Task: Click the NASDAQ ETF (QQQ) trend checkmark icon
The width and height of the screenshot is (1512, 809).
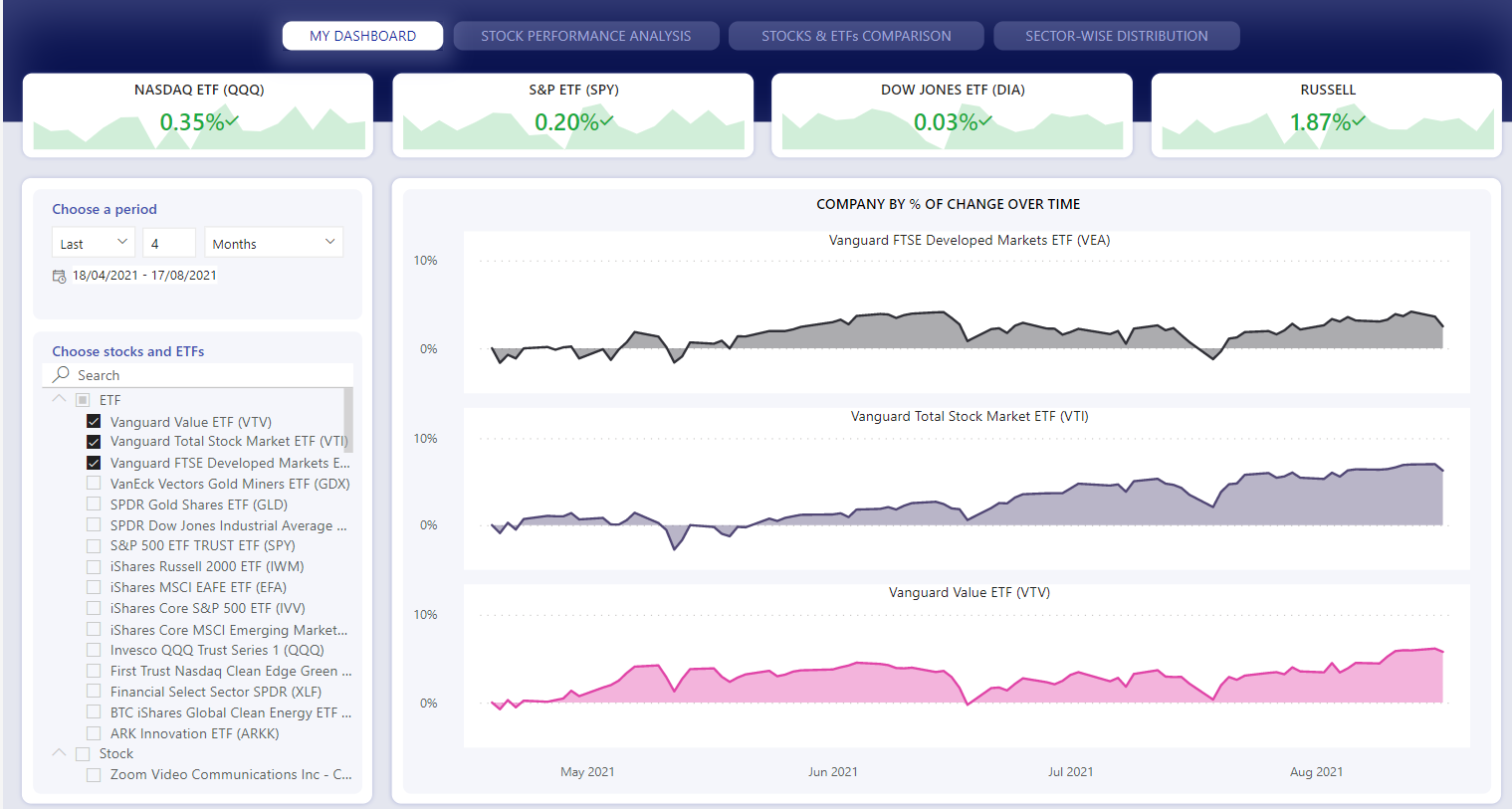Action: pos(232,121)
